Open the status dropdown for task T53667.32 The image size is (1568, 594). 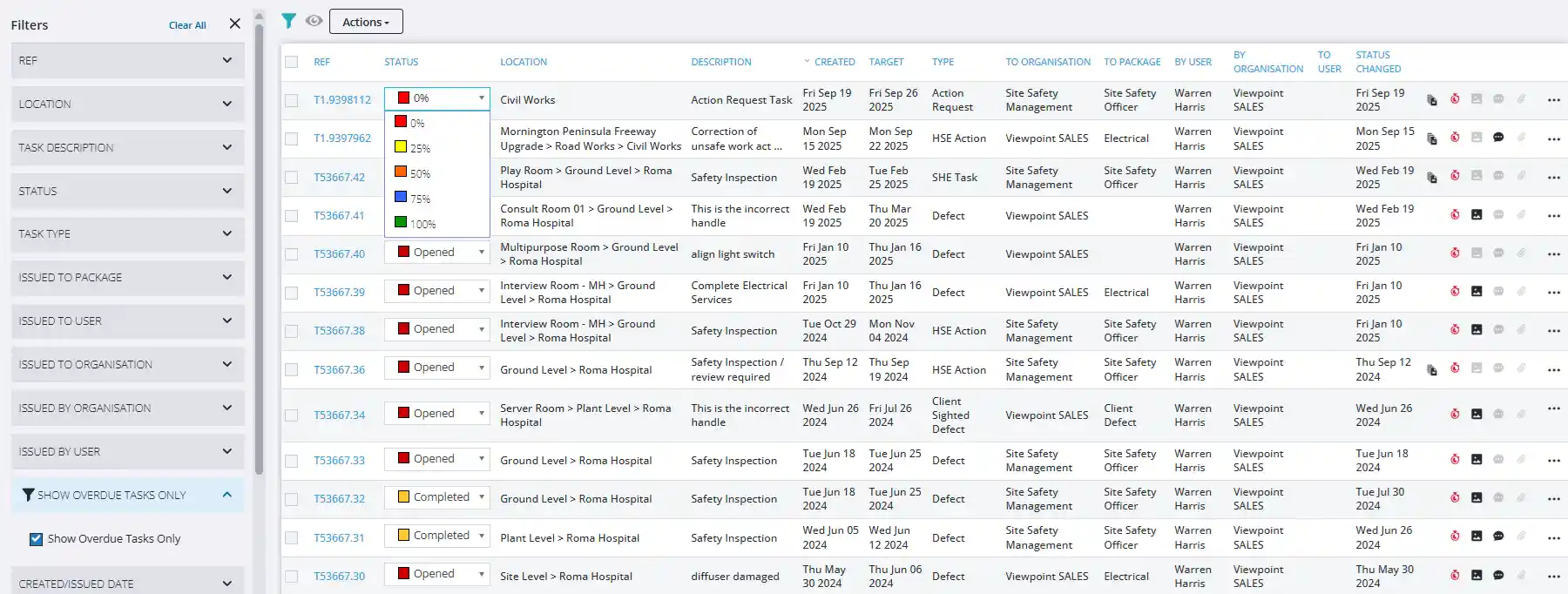pyautogui.click(x=436, y=497)
